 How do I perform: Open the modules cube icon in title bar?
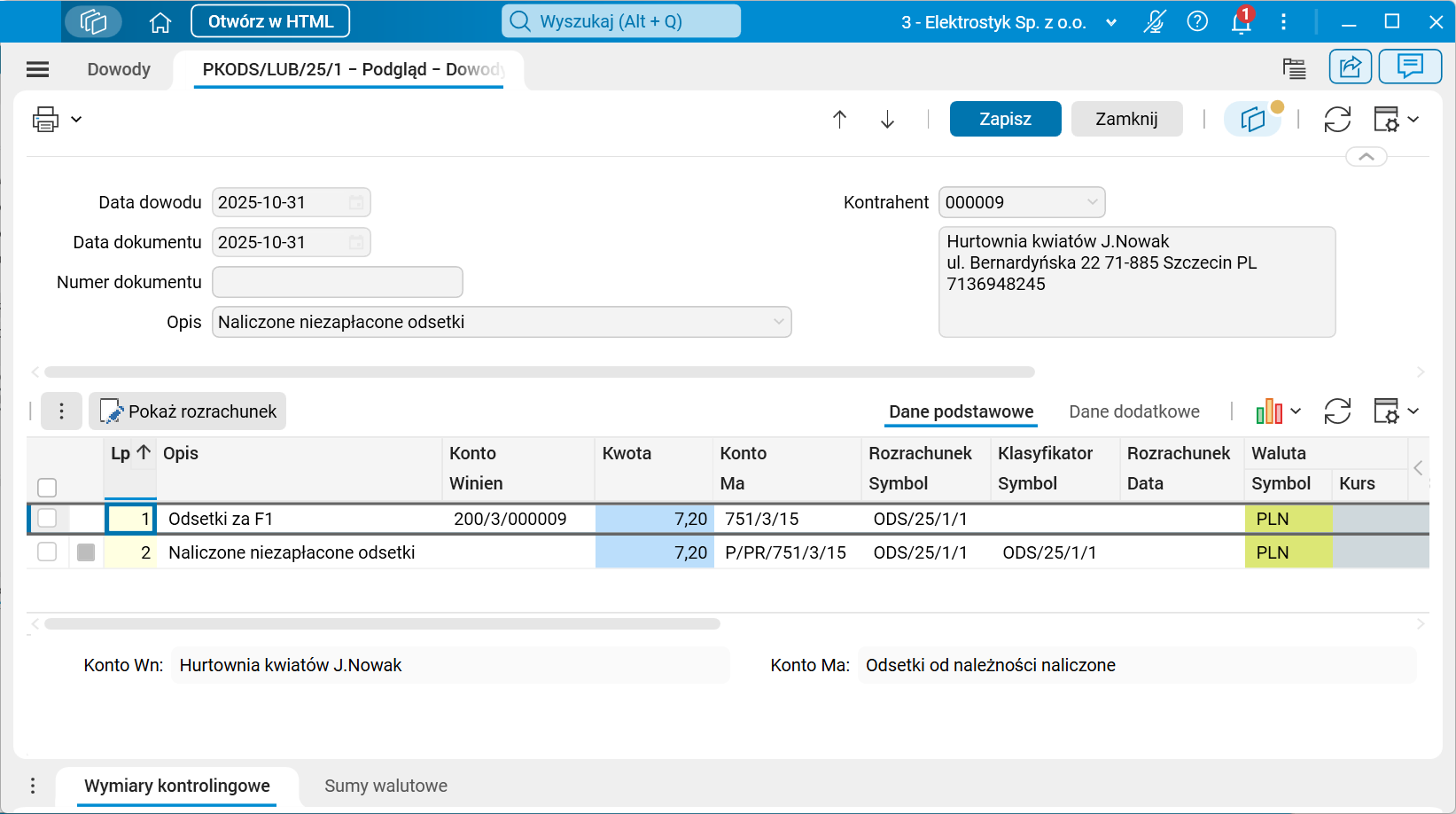93,21
